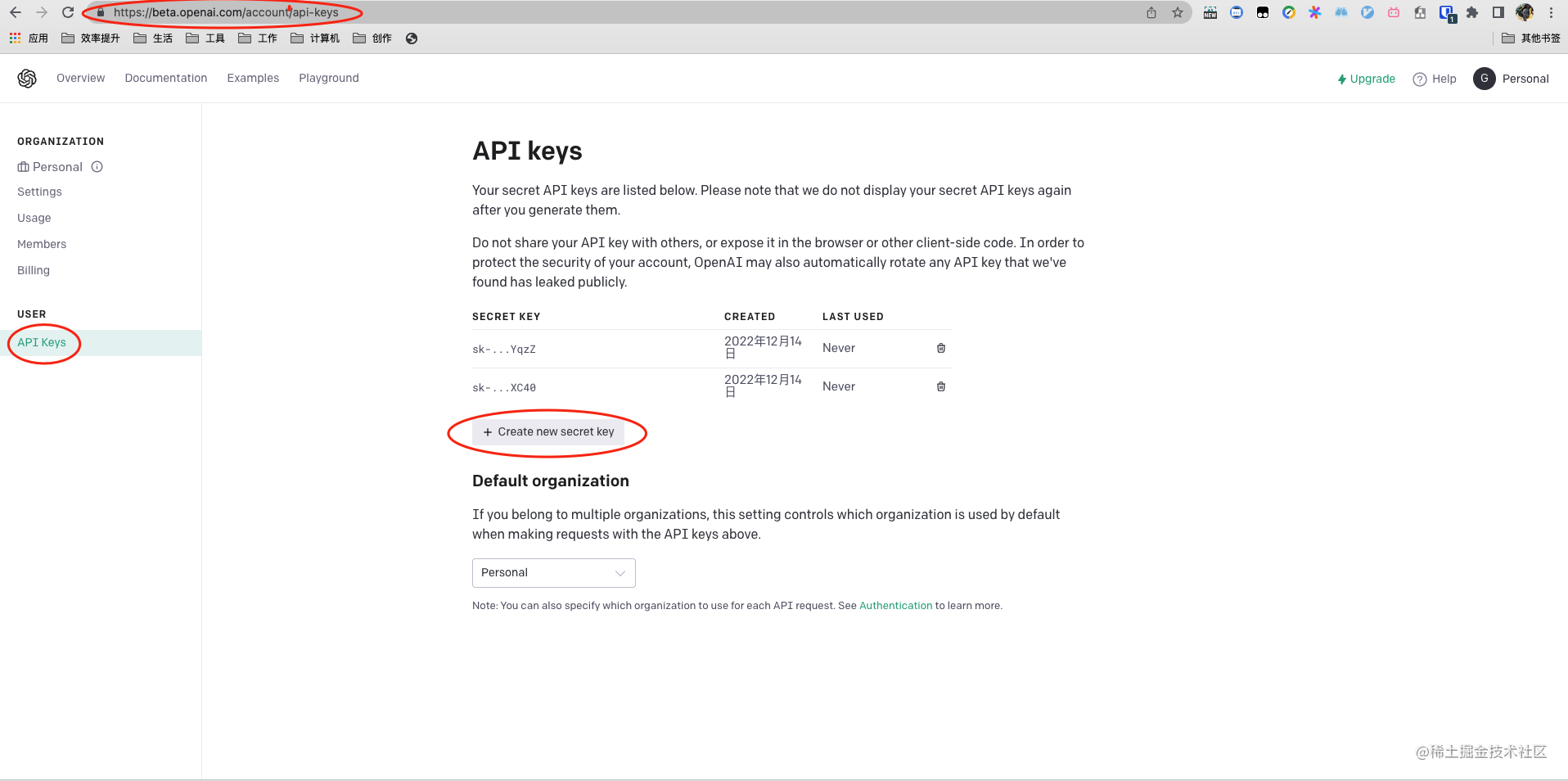Open Chrome's three-dot menu
The image size is (1568, 781).
[1551, 12]
